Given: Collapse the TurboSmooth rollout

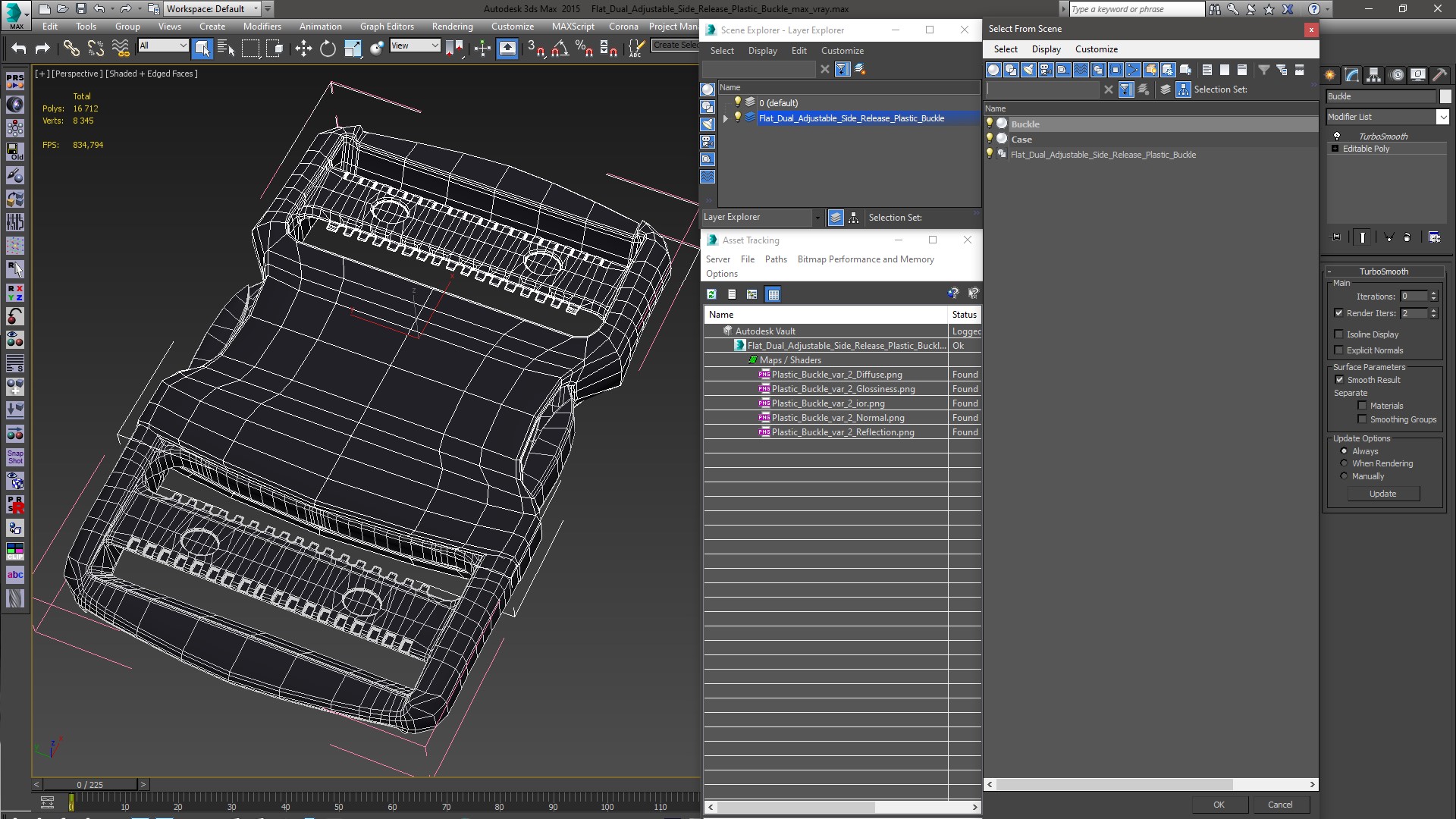Looking at the screenshot, I should 1329,271.
